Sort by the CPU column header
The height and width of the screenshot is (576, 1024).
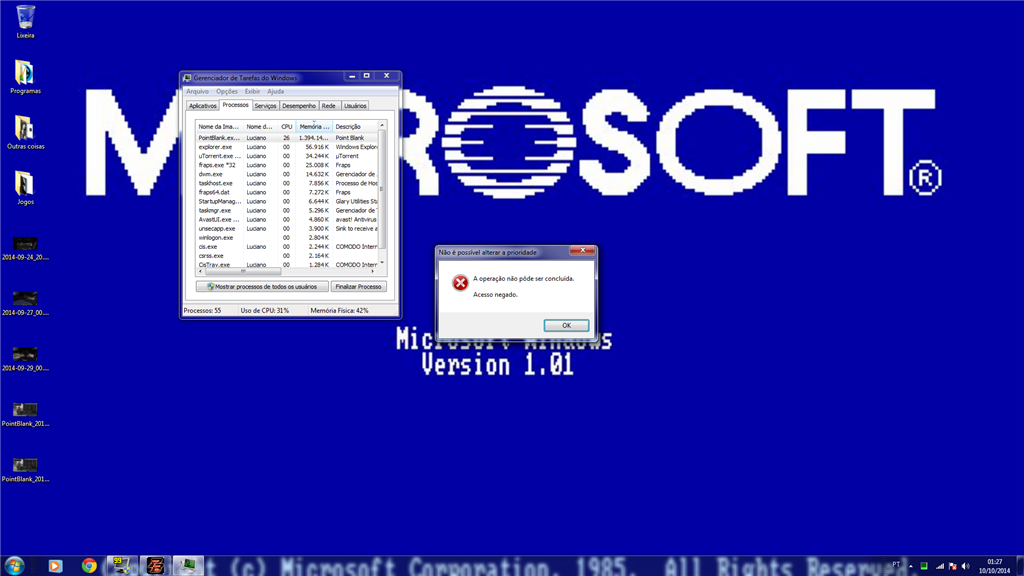(287, 127)
